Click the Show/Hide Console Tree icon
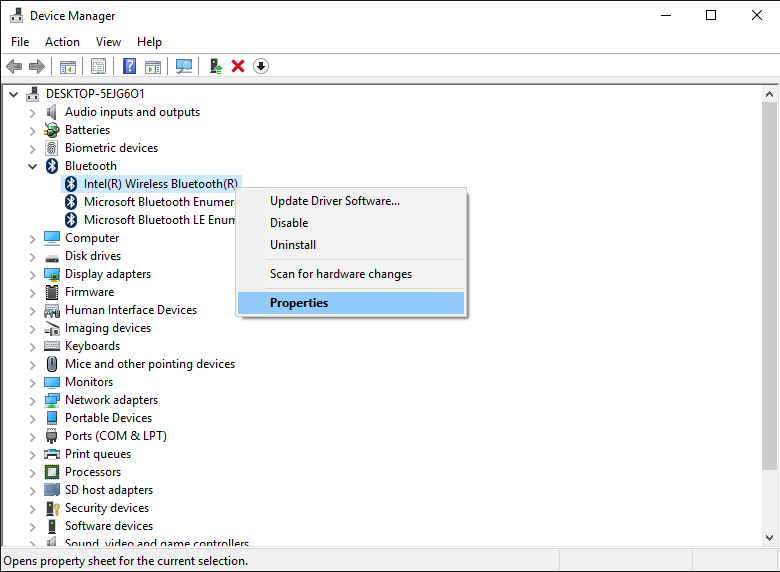Image resolution: width=780 pixels, height=572 pixels. click(x=68, y=66)
